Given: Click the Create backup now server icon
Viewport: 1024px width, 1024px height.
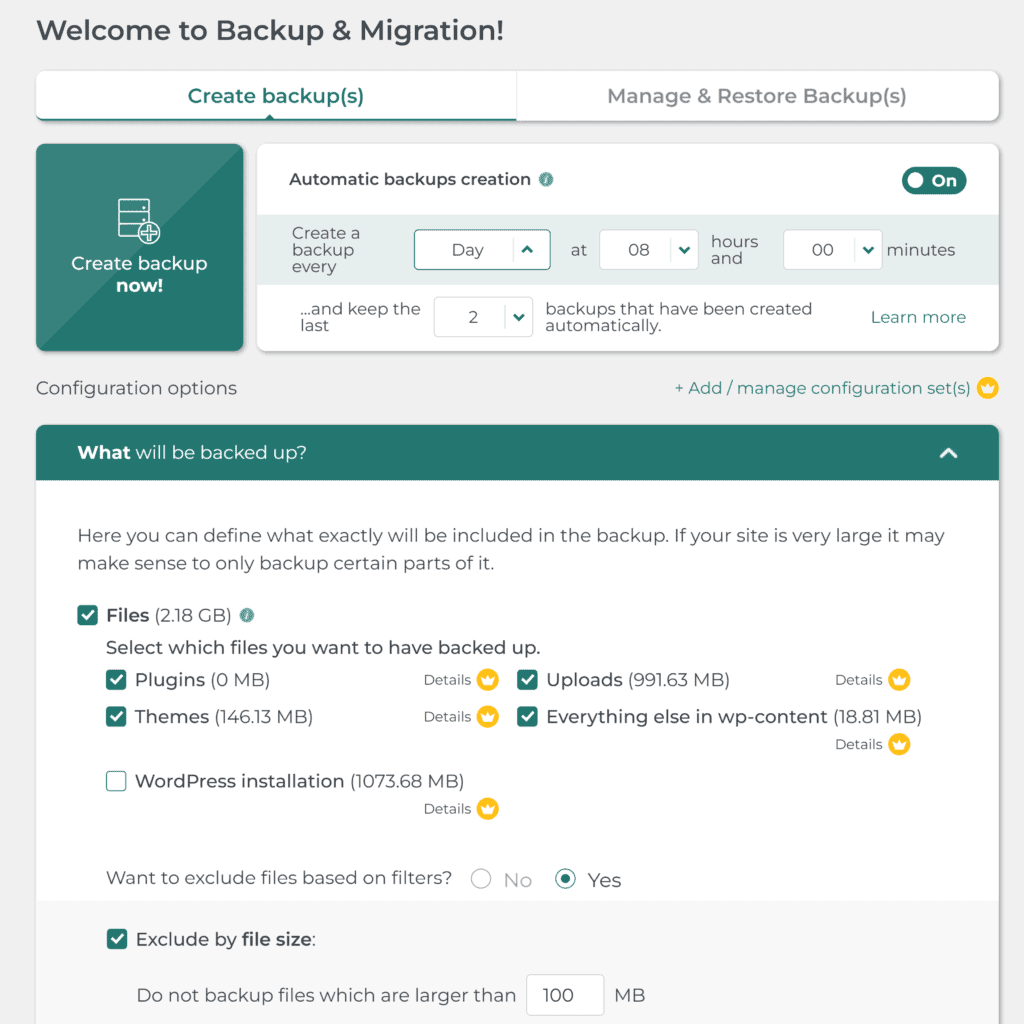Looking at the screenshot, I should pos(138,221).
